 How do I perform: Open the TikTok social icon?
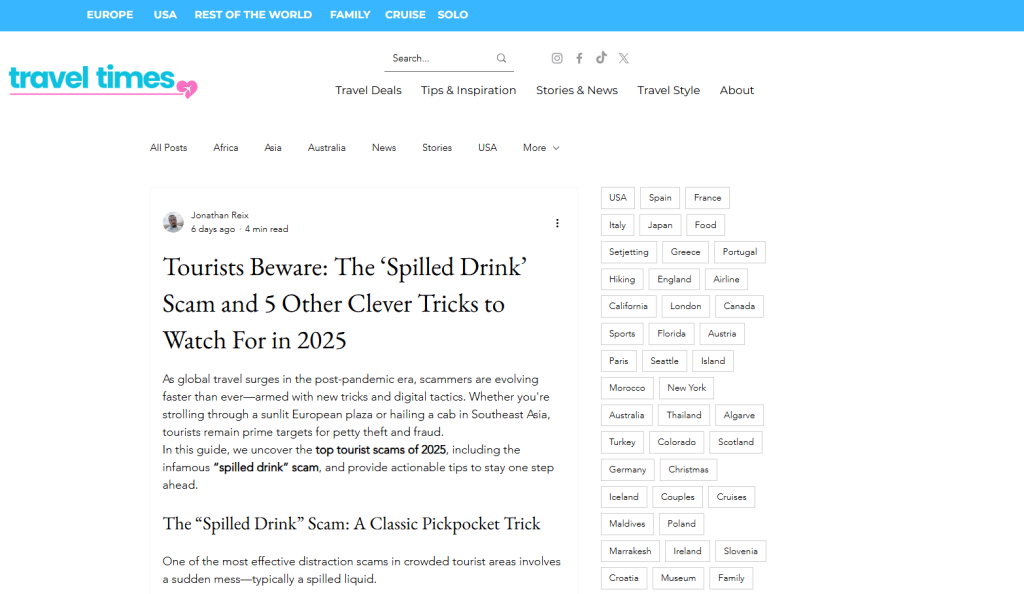[x=601, y=58]
